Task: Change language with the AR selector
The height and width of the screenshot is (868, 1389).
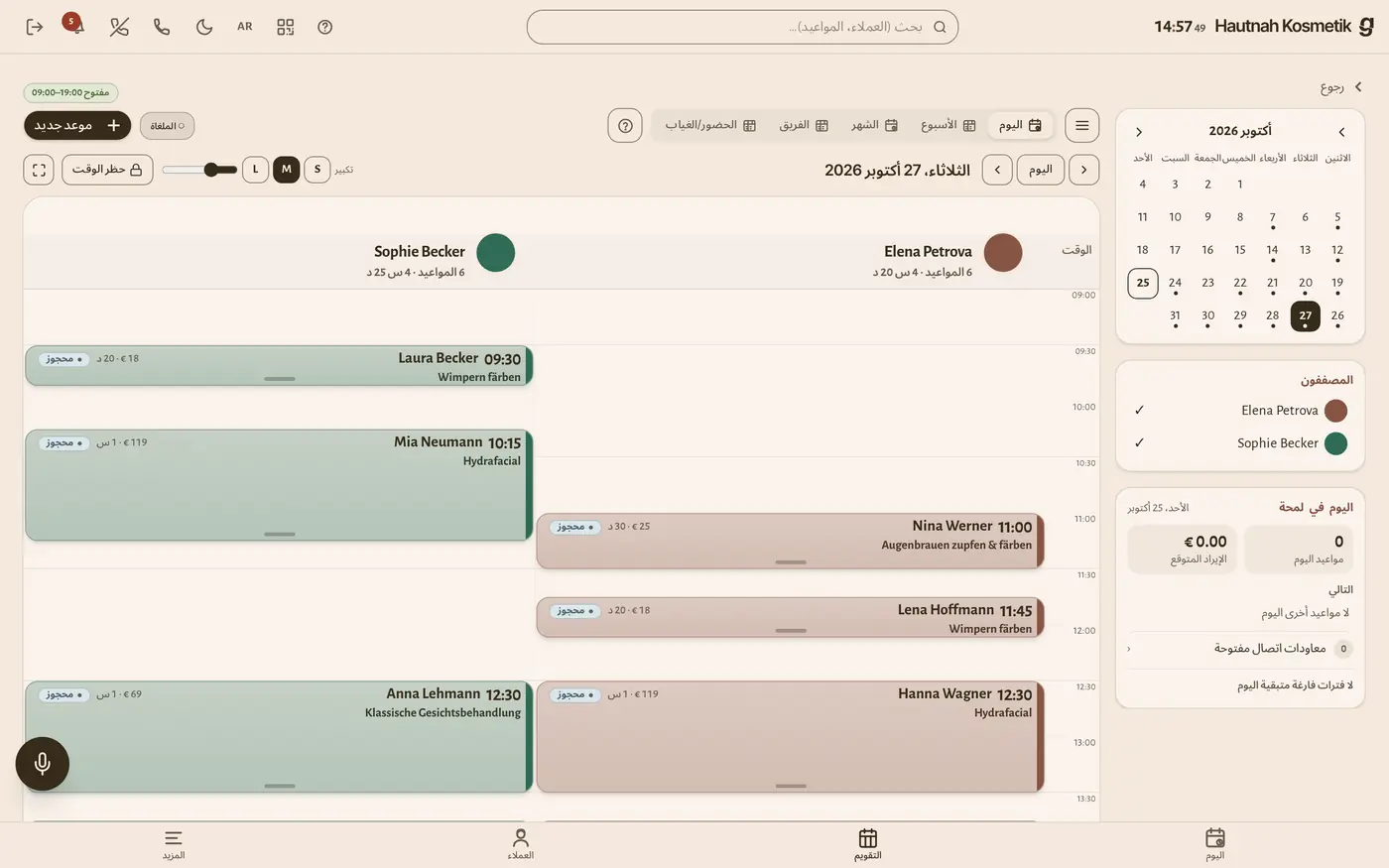Action: click(245, 27)
